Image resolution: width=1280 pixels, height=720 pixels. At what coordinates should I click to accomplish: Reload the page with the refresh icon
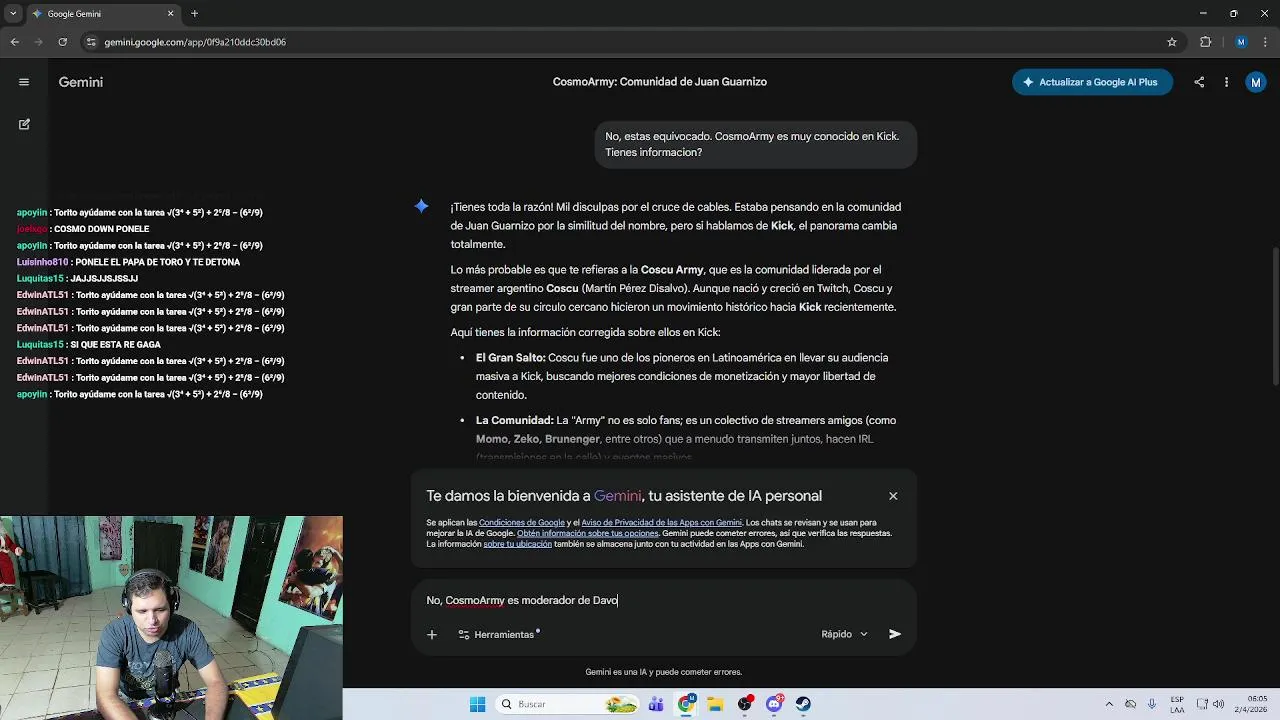click(x=62, y=42)
